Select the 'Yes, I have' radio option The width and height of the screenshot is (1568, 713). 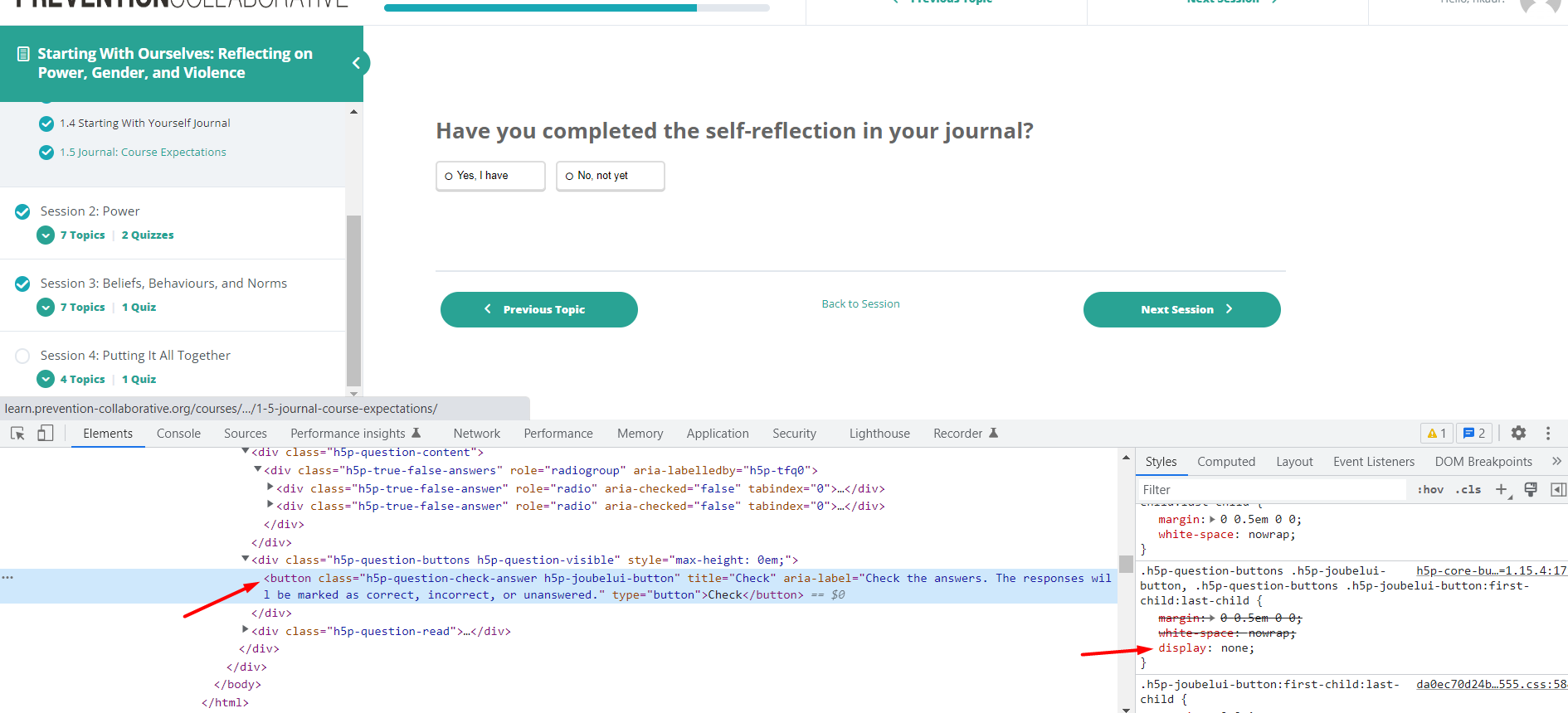[490, 176]
